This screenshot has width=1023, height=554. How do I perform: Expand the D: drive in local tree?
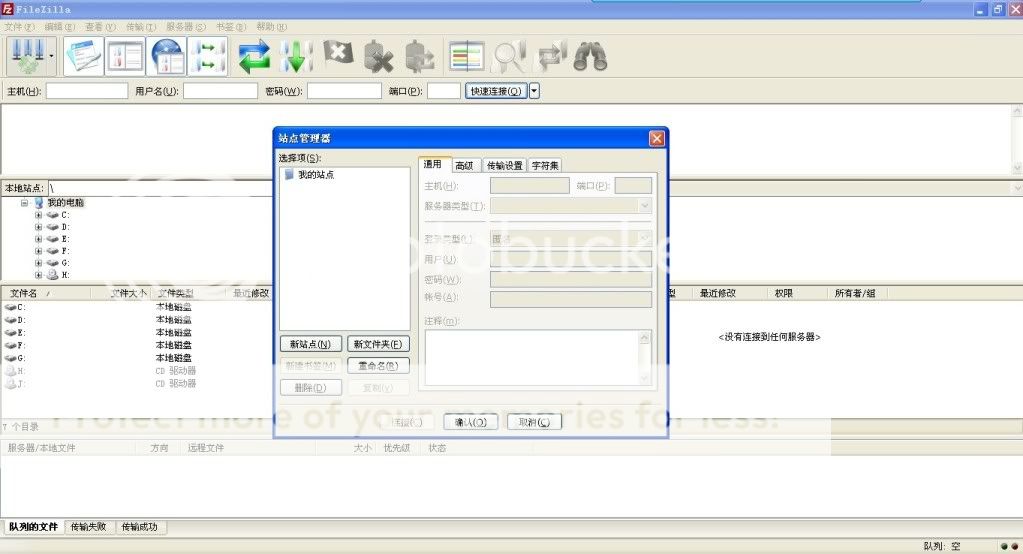point(38,227)
